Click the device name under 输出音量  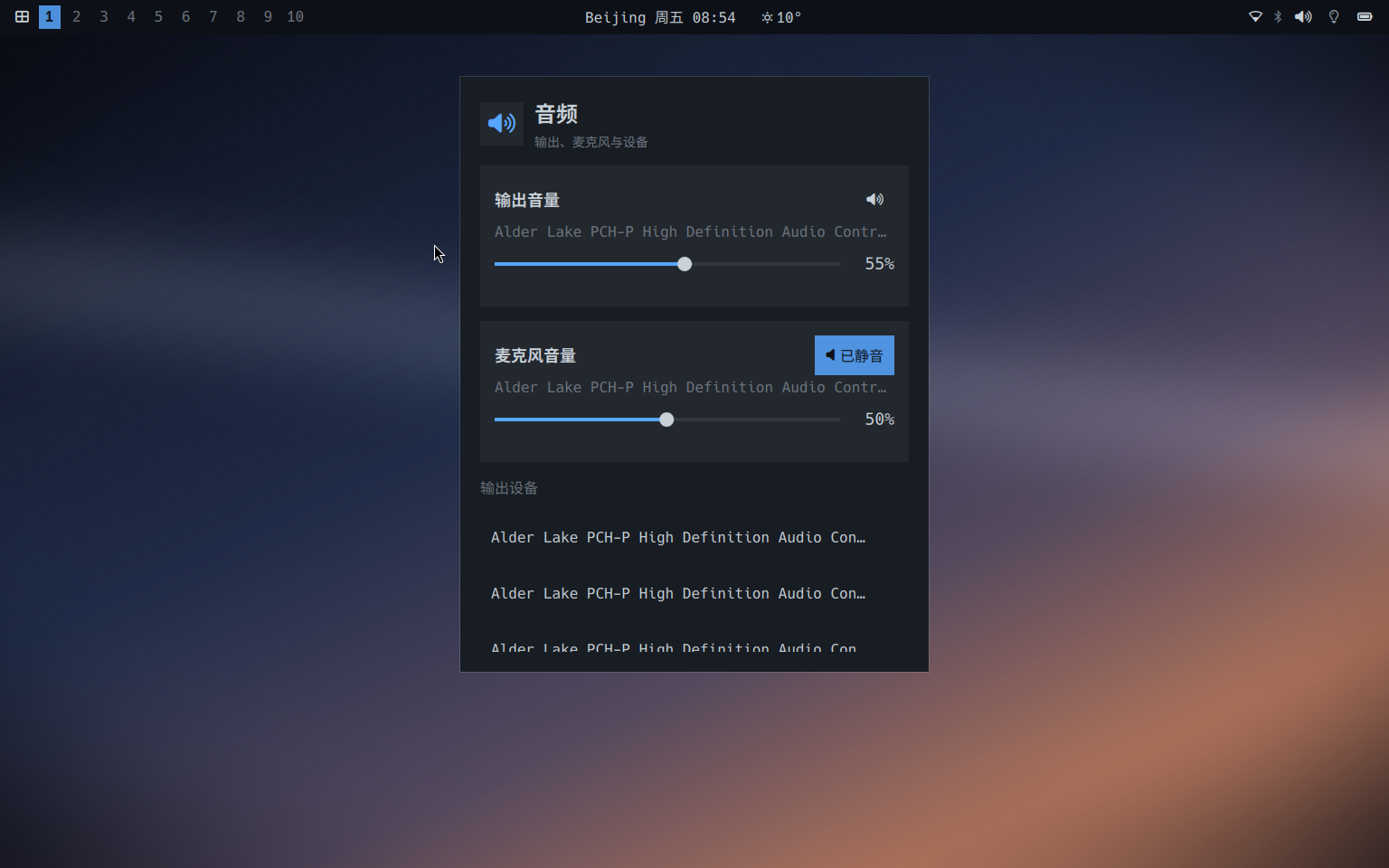(x=690, y=231)
